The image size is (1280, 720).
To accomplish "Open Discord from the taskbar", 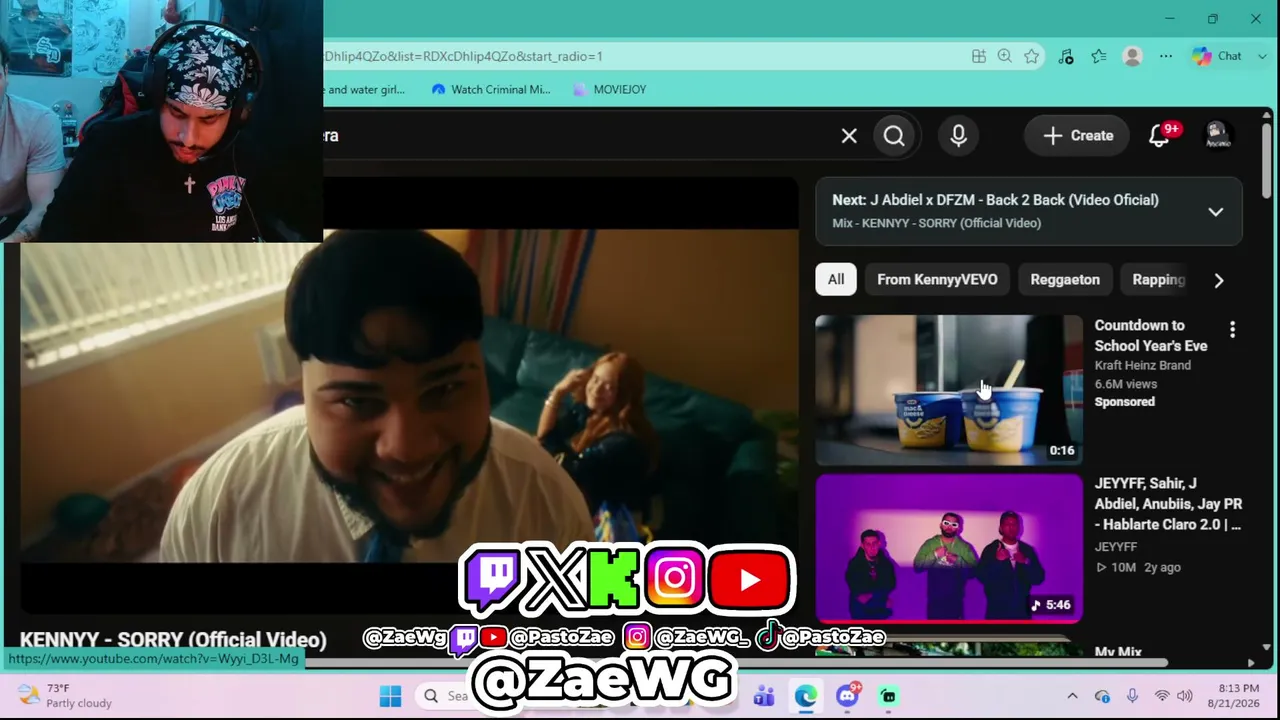I will [848, 696].
